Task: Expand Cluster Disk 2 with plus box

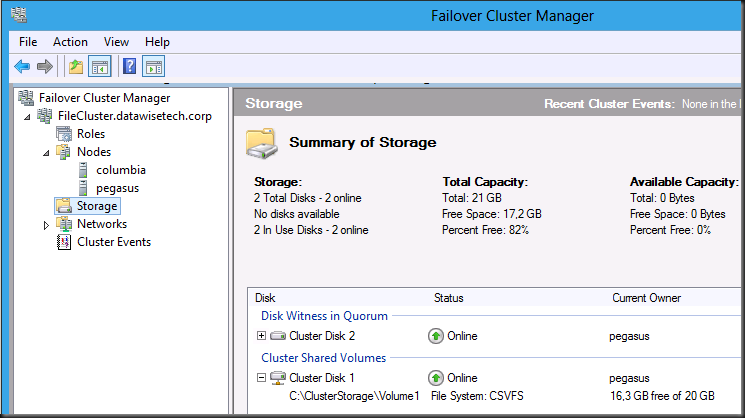Action: [261, 336]
